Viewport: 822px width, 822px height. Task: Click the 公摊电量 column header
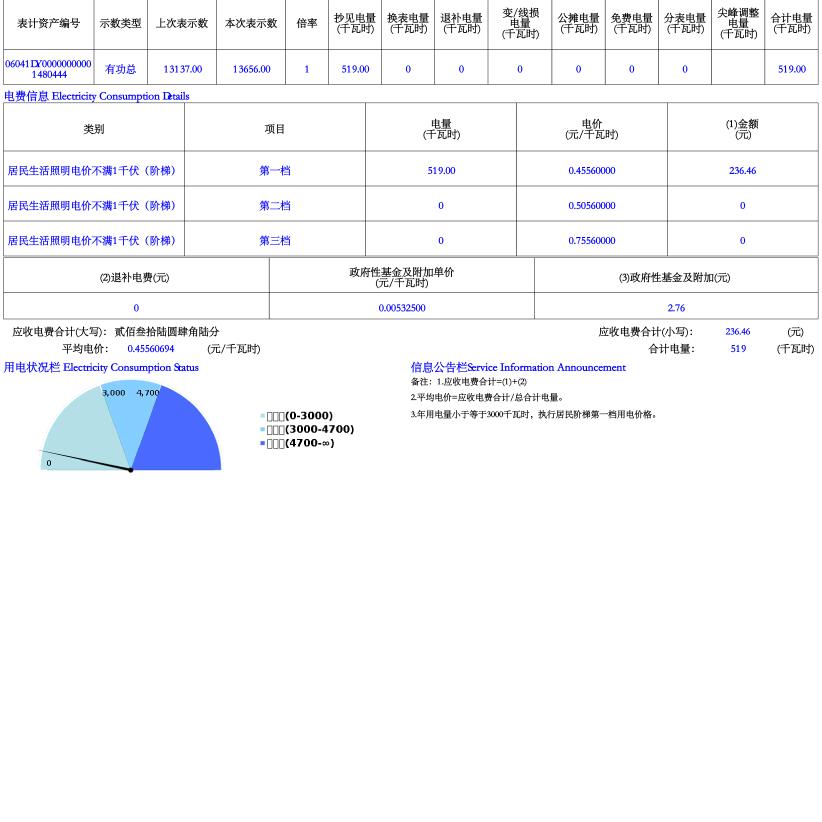point(578,24)
